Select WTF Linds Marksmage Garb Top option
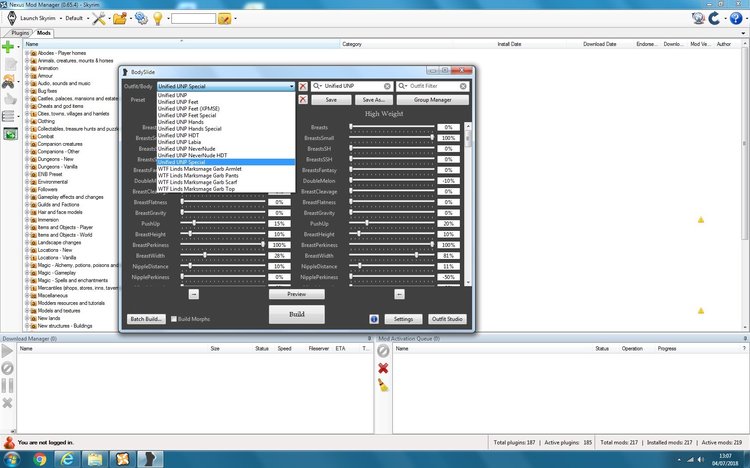Viewport: 750px width, 468px height. point(226,189)
